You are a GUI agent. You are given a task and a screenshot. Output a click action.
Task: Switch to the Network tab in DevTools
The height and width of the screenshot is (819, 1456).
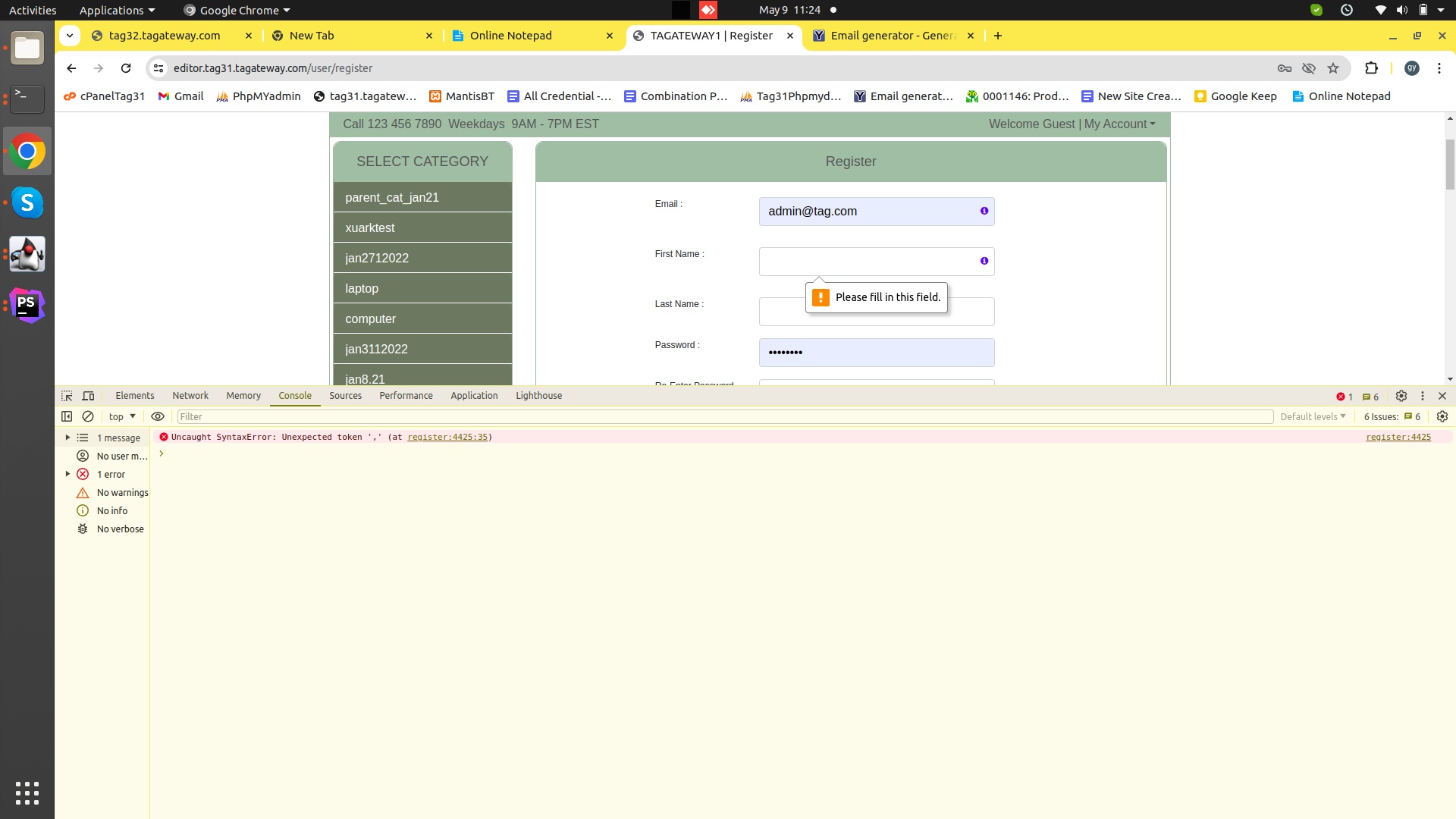pos(190,395)
